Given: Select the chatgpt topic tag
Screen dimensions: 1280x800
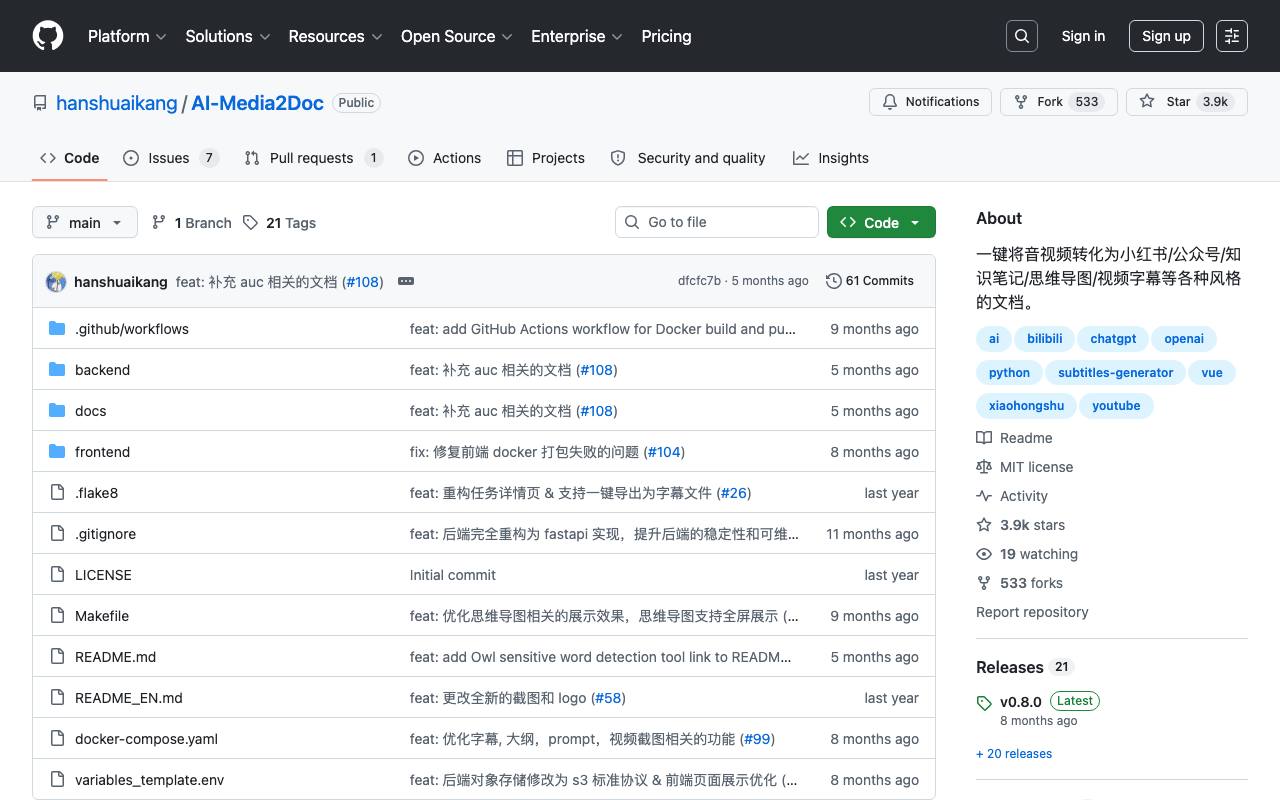Looking at the screenshot, I should point(1113,339).
